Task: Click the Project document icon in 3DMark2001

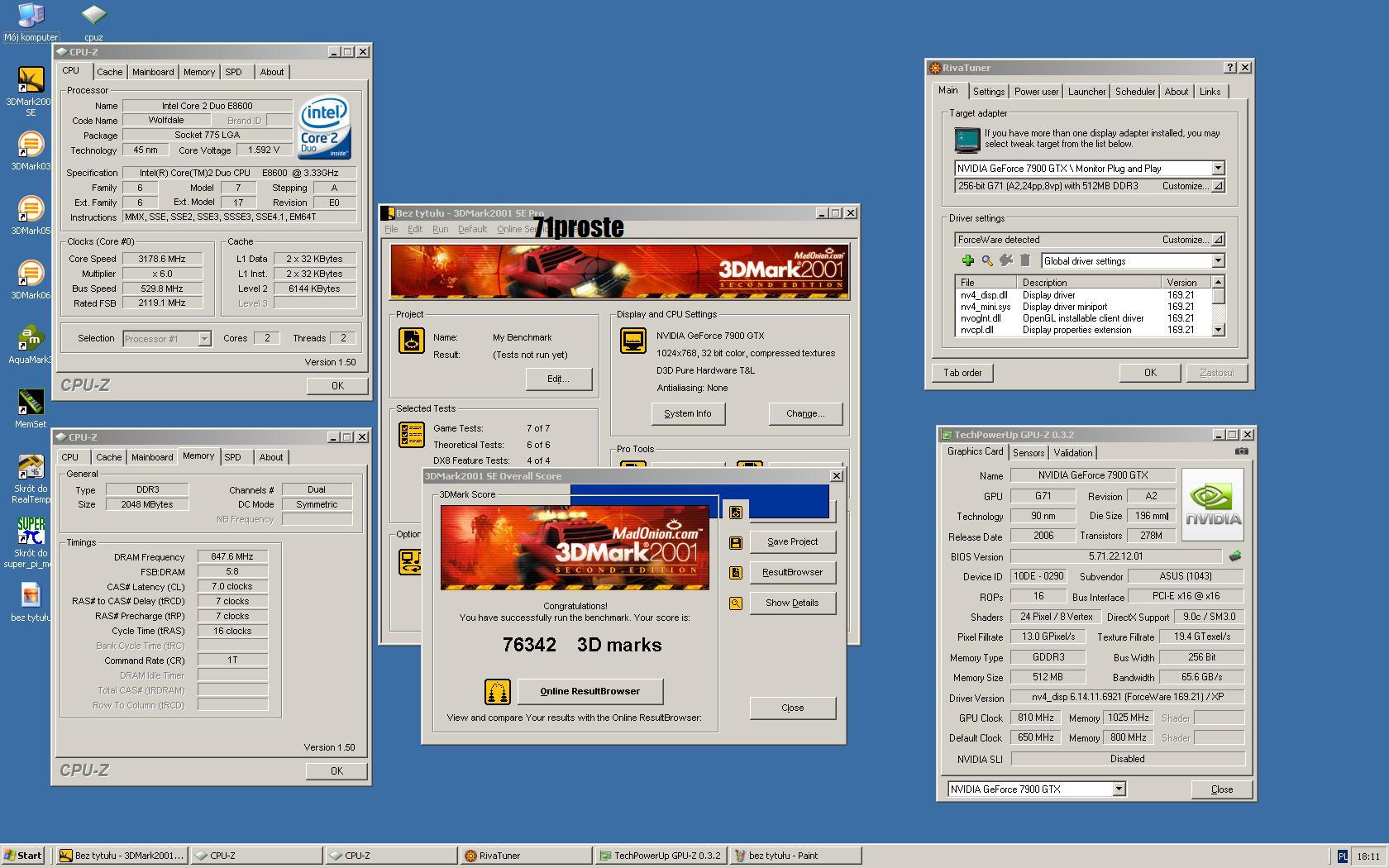Action: coord(411,340)
